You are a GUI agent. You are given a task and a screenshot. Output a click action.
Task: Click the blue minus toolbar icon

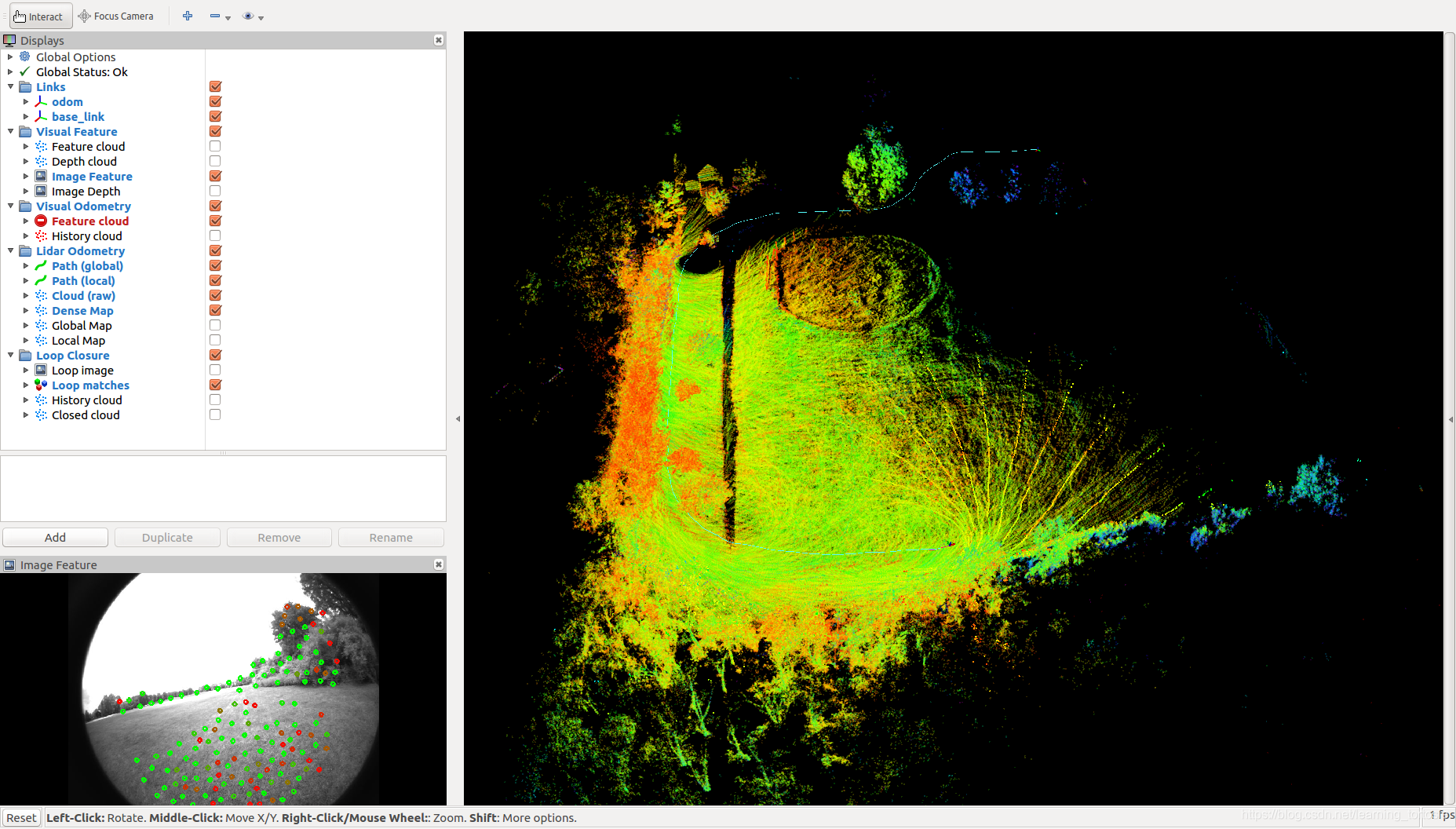pyautogui.click(x=215, y=16)
